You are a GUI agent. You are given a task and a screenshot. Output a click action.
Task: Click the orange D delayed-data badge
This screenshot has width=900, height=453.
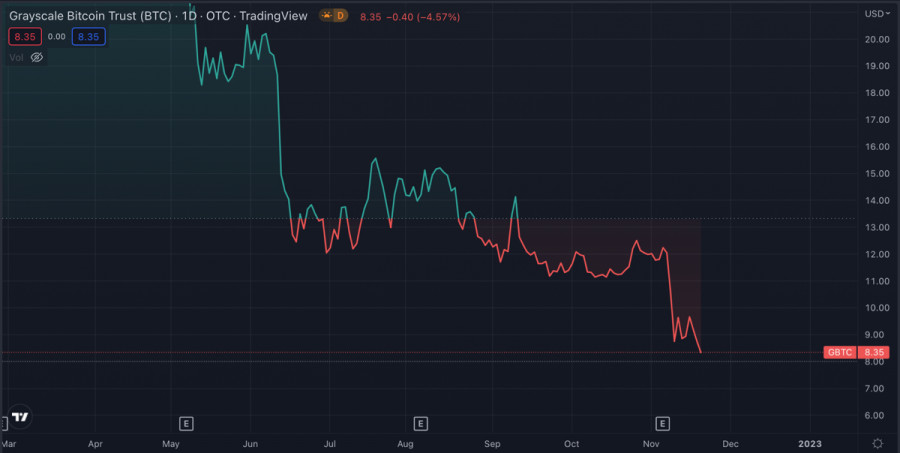click(340, 16)
